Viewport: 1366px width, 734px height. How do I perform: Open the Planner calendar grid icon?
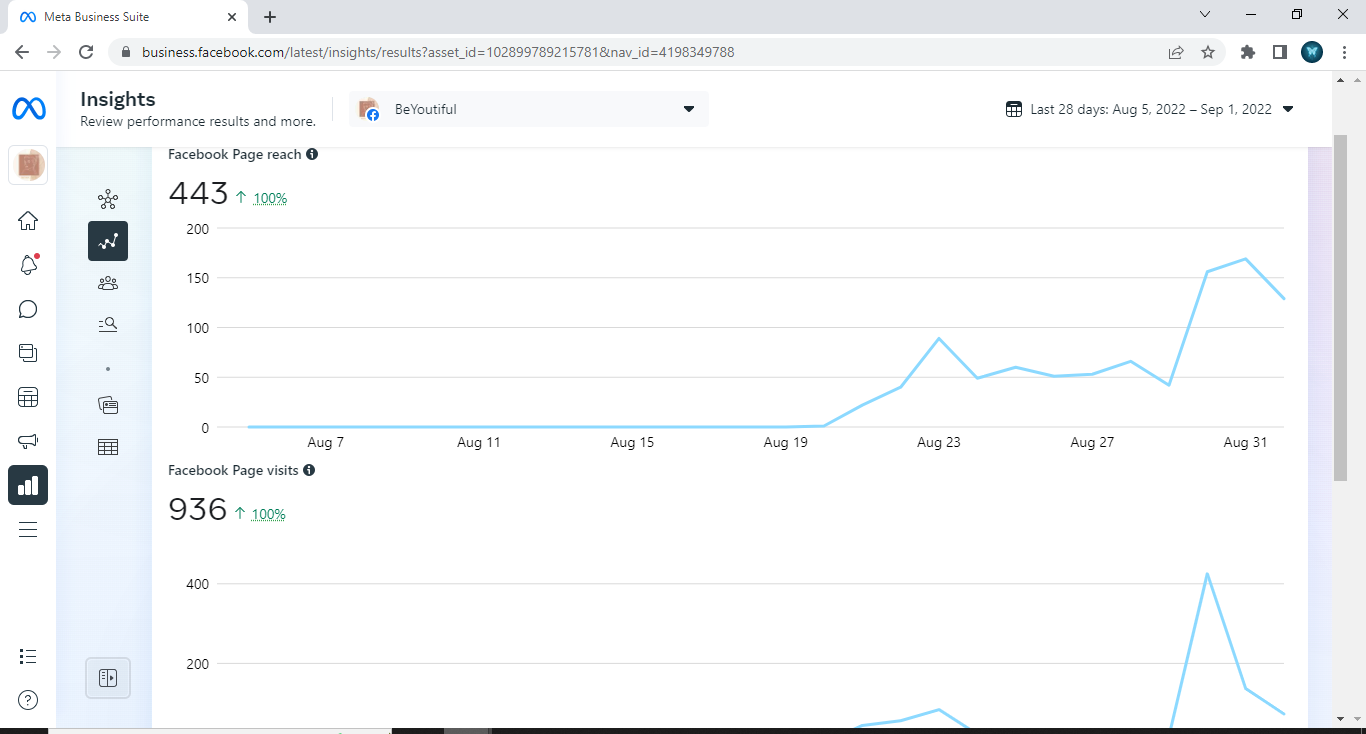click(28, 397)
